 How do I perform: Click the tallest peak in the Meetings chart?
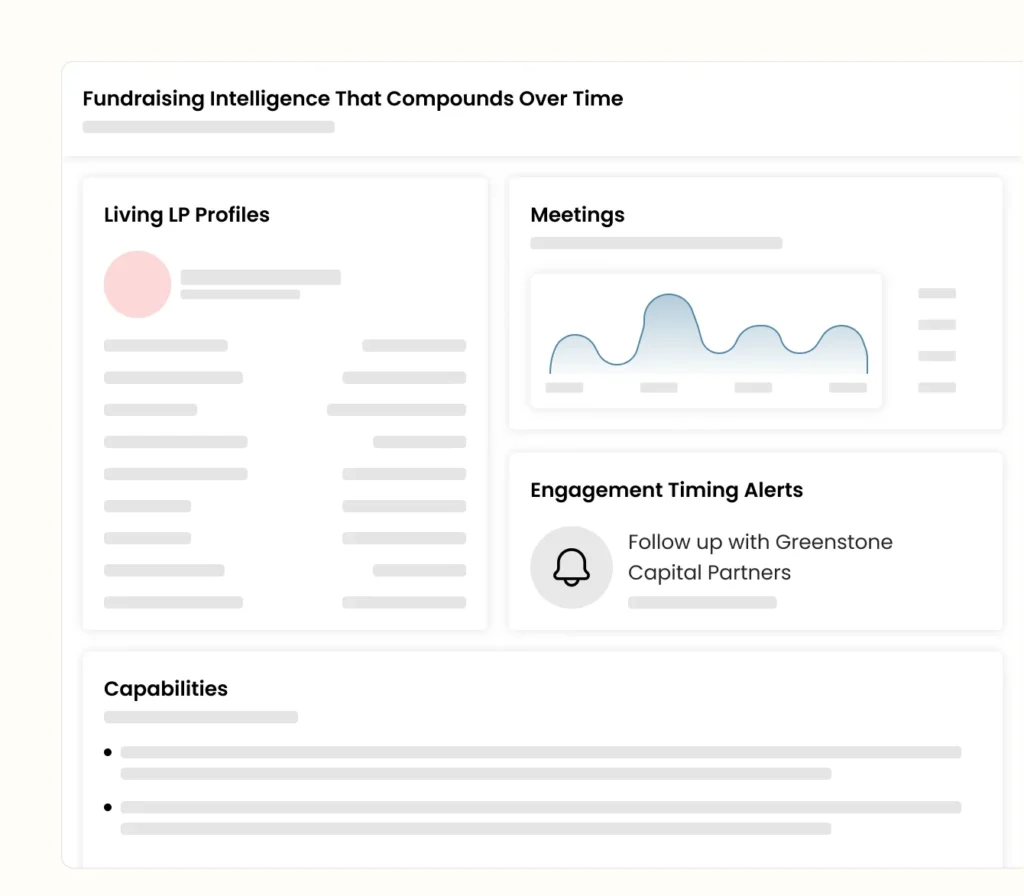(668, 297)
